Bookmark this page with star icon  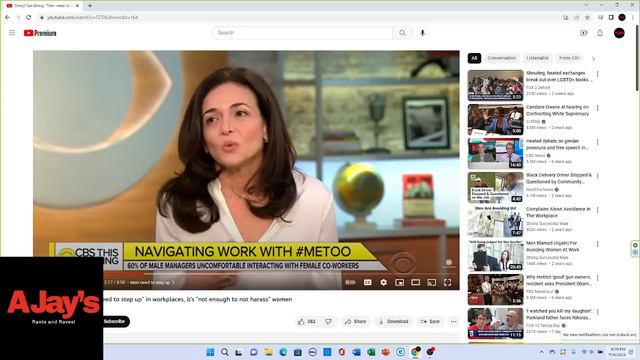(x=587, y=18)
